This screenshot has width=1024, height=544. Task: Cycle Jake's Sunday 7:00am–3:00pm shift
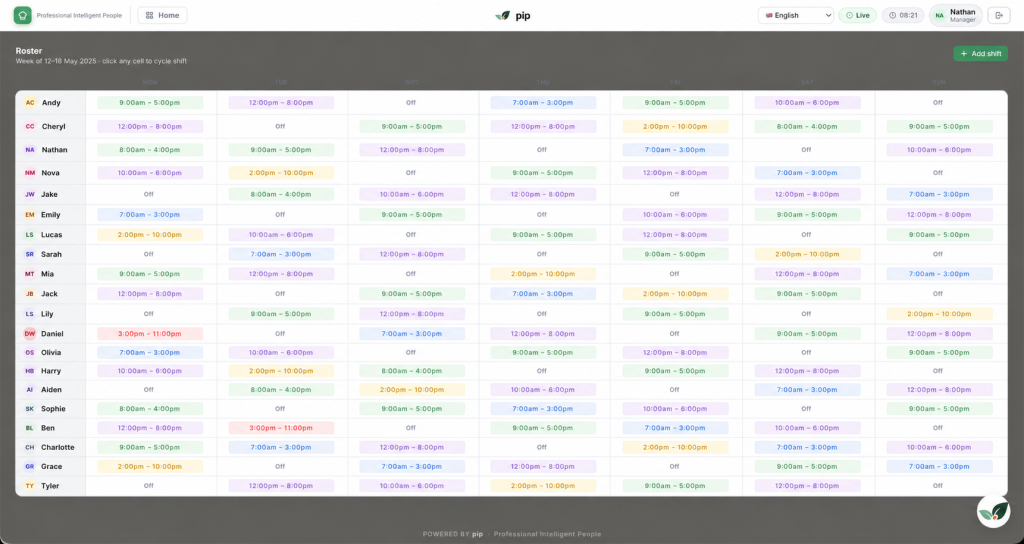tap(939, 195)
